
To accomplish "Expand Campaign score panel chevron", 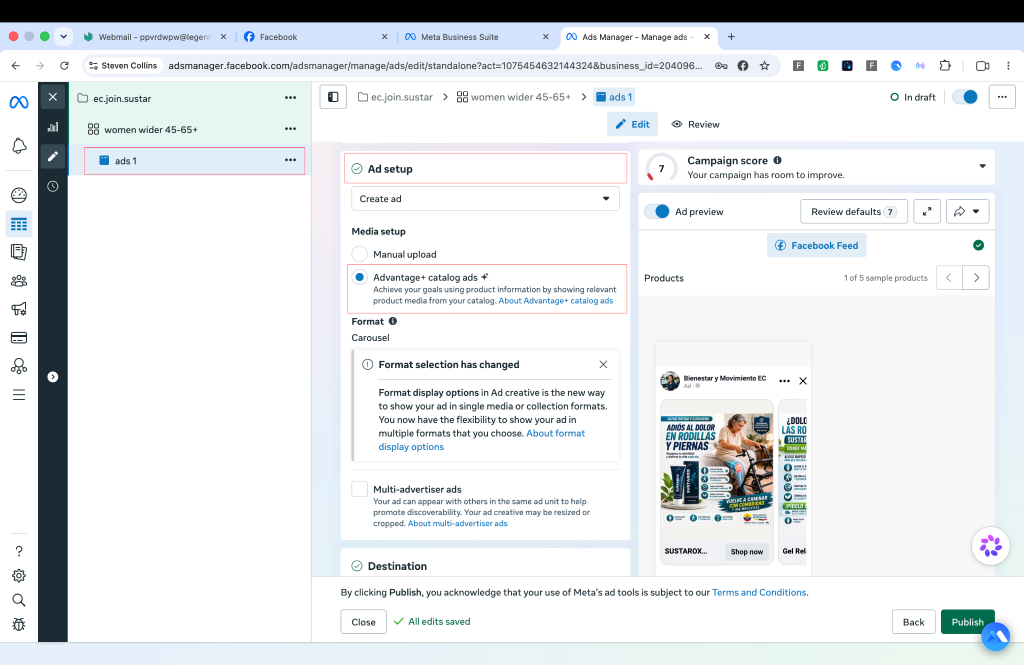I will (982, 167).
